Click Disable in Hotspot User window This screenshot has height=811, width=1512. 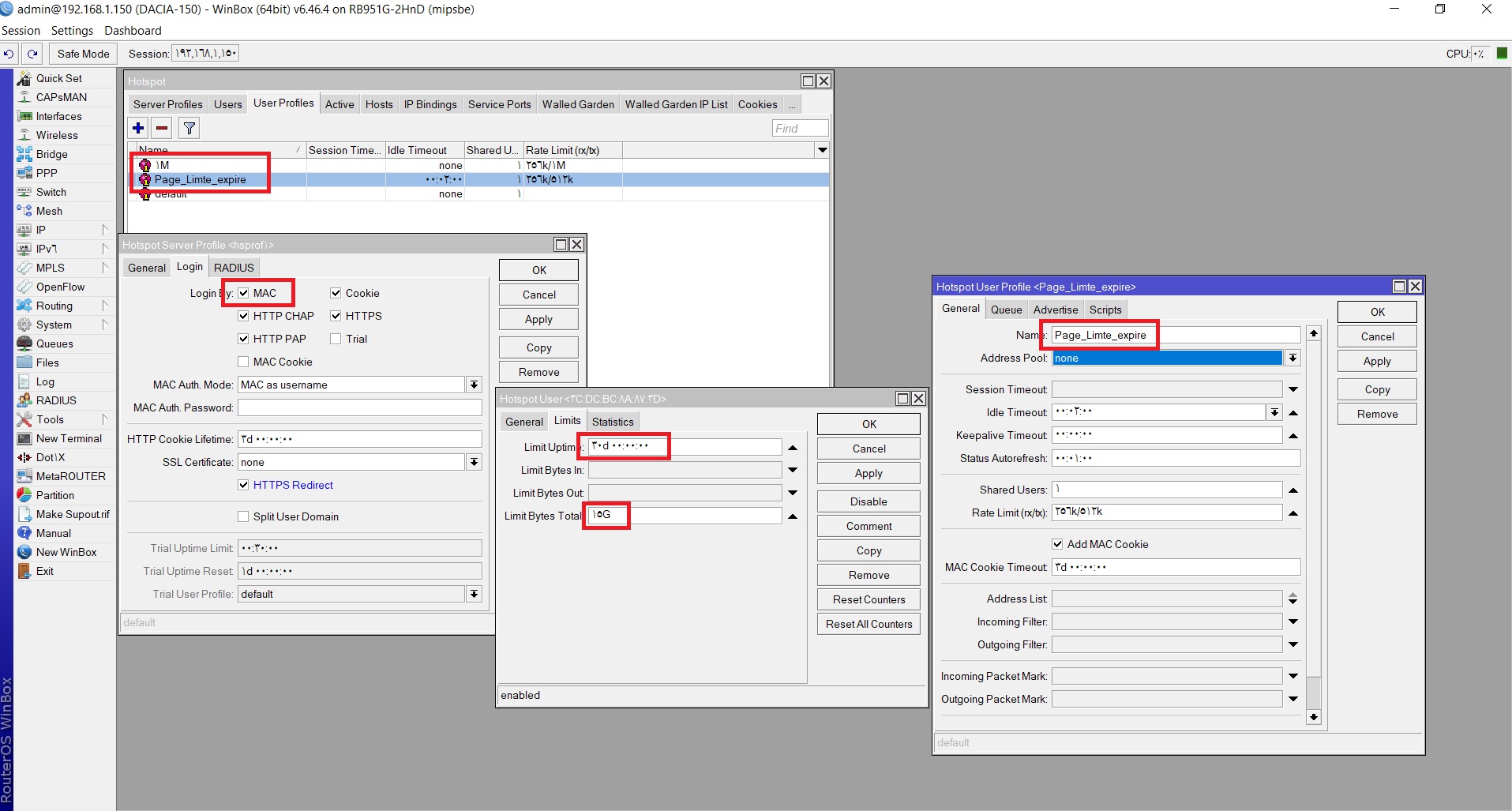coord(869,501)
